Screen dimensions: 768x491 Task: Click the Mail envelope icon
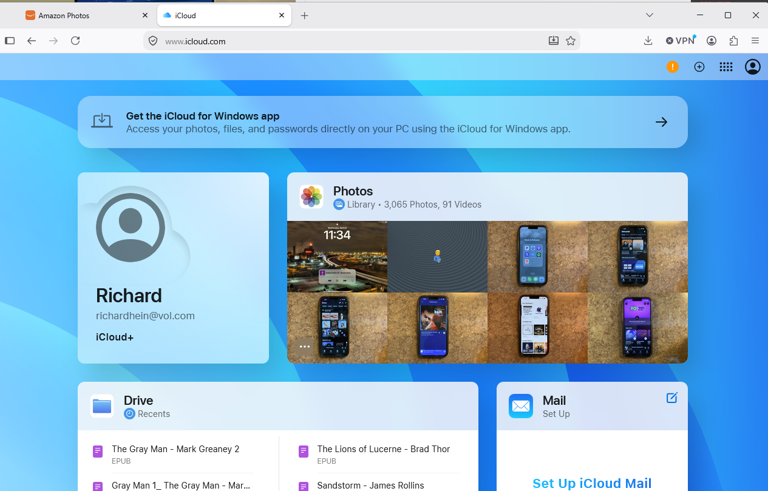[x=521, y=406]
